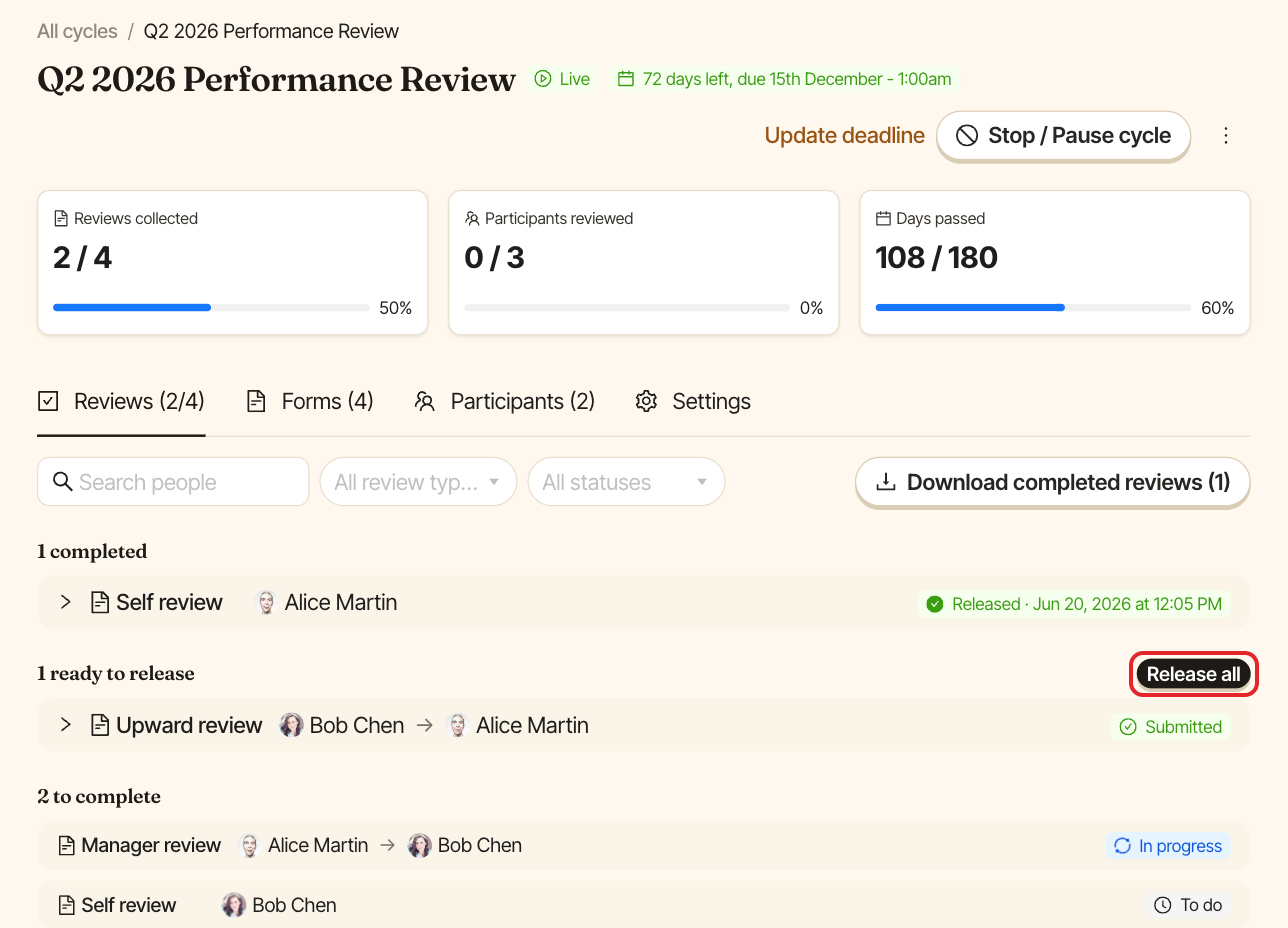Click the Live status play icon
1288x928 pixels.
(543, 79)
